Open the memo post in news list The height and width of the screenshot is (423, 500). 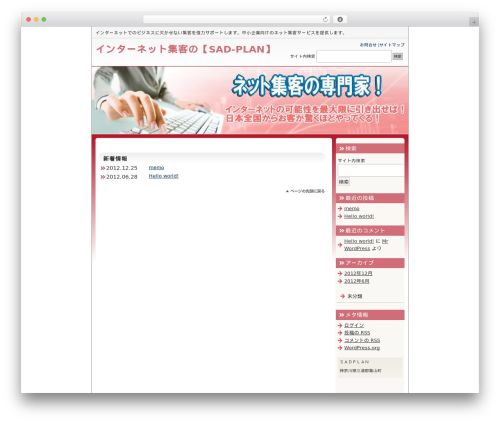[156, 167]
